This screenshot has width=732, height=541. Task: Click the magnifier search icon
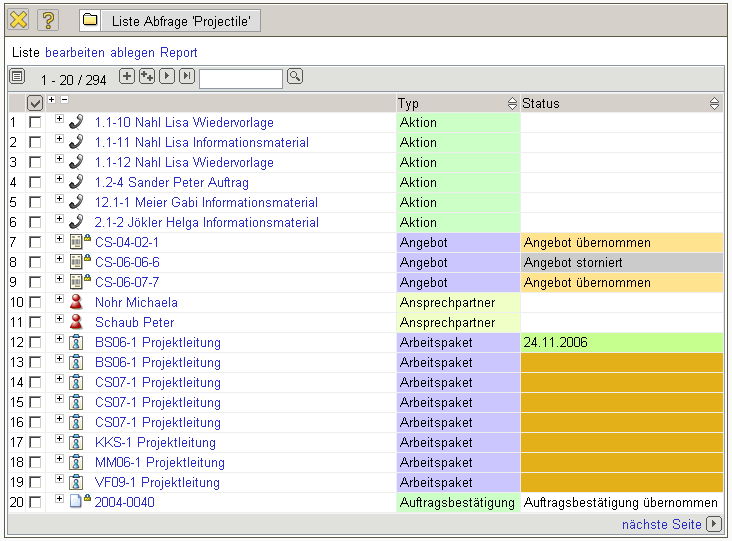click(x=295, y=76)
